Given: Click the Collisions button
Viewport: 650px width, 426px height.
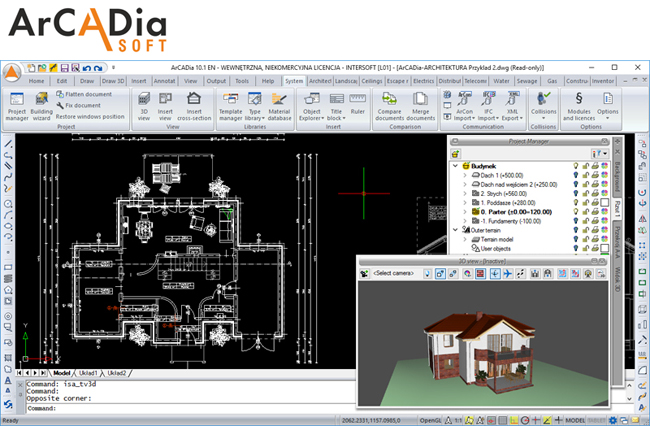Looking at the screenshot, I should [543, 106].
